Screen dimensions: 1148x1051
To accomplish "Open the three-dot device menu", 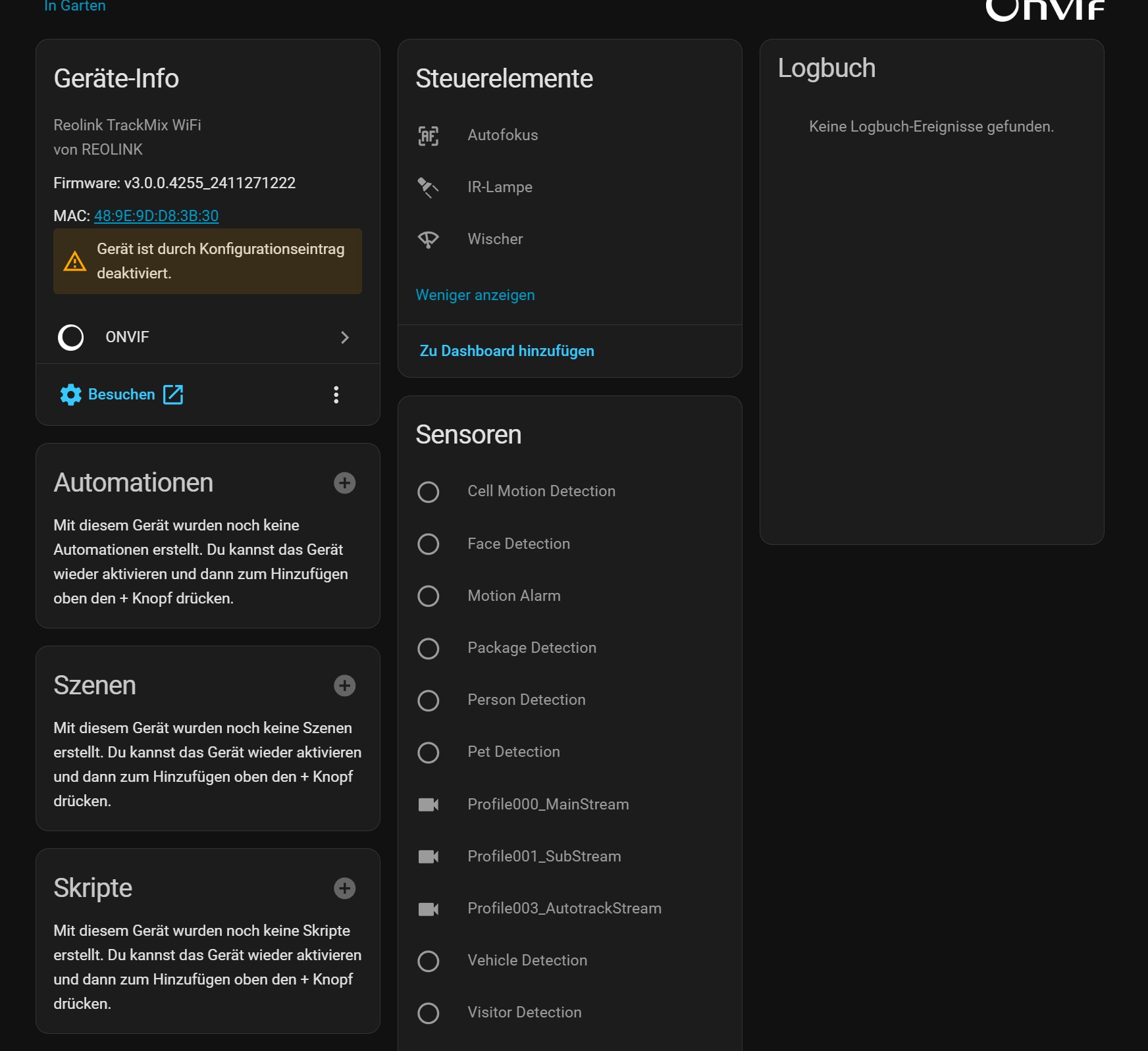I will coord(336,395).
